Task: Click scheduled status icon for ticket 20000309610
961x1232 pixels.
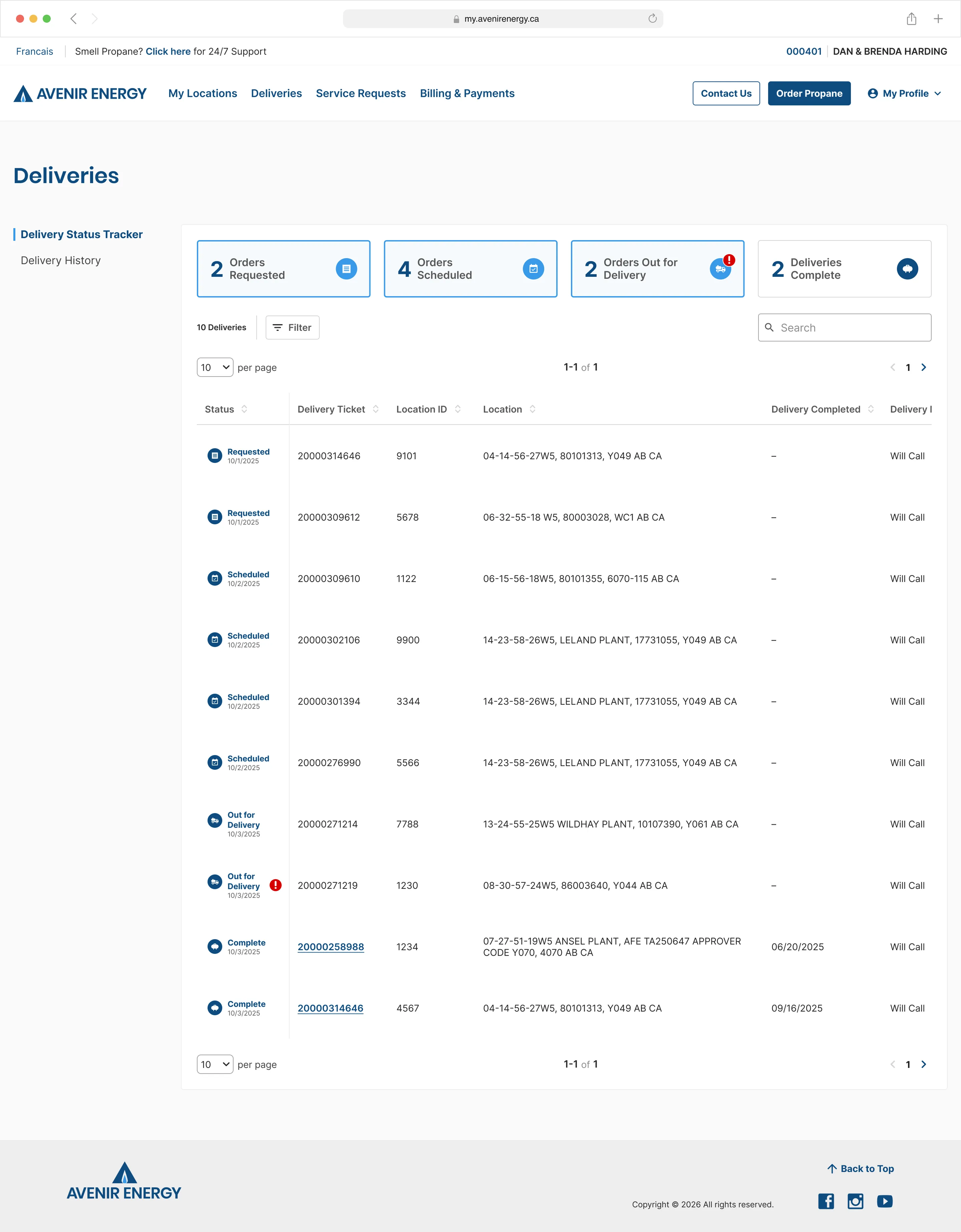Action: click(x=215, y=579)
